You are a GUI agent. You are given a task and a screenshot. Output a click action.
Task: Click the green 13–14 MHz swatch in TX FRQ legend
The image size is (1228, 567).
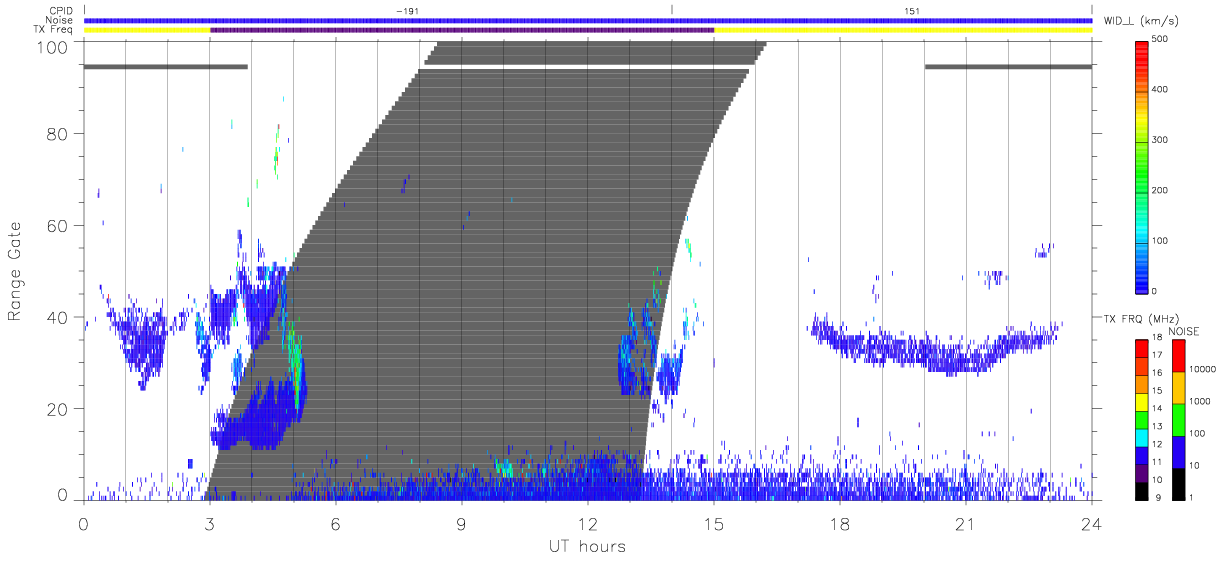click(x=1142, y=419)
